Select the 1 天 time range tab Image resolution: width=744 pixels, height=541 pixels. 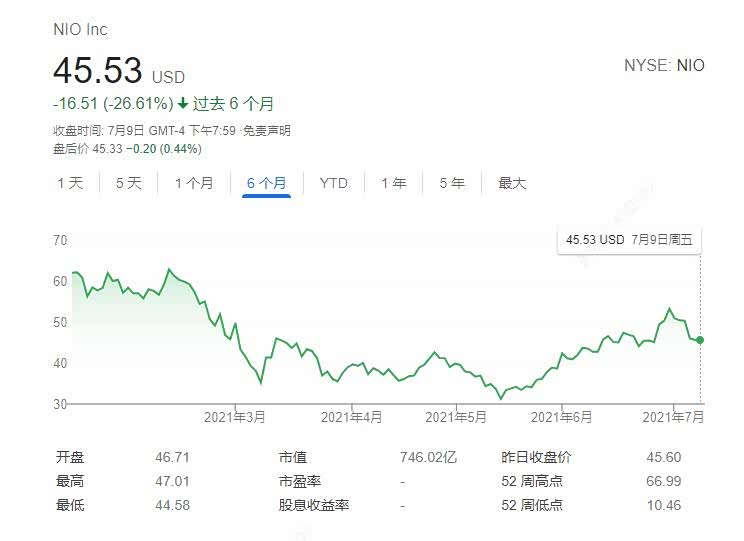tap(70, 183)
